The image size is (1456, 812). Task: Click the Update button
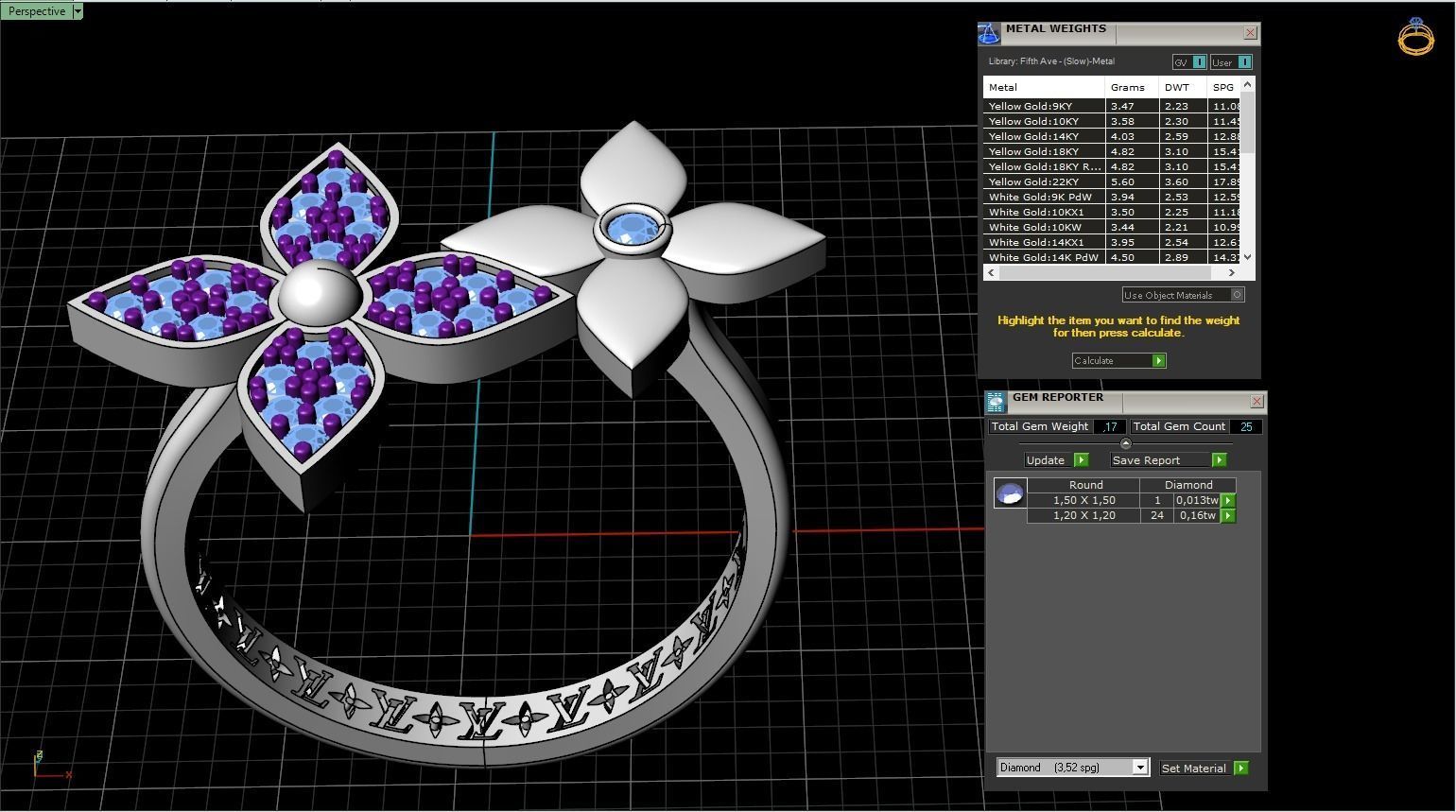click(1056, 460)
